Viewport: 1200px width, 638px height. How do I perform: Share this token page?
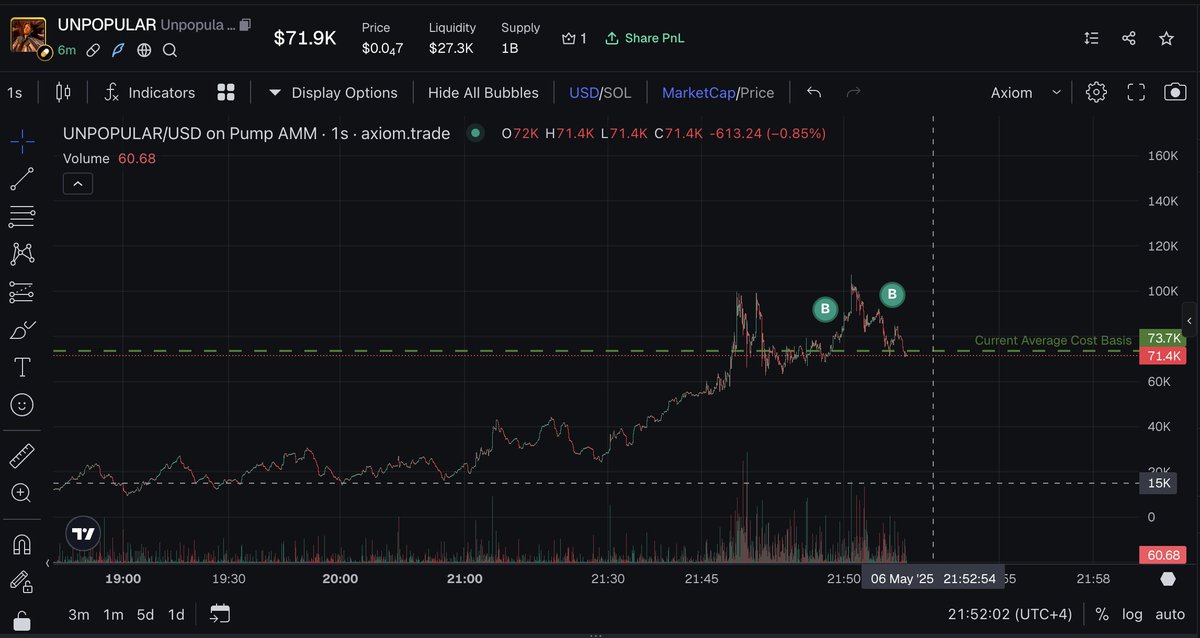pos(1129,38)
